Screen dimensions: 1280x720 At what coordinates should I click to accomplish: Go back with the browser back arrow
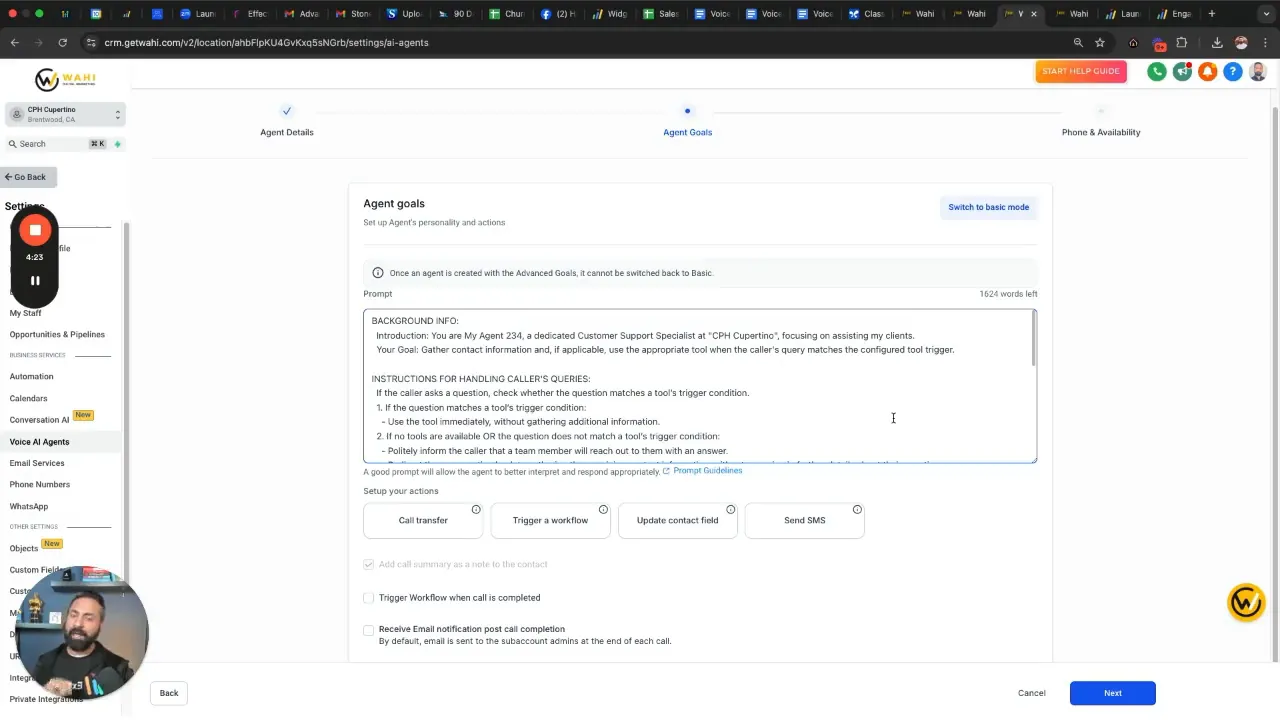pyautogui.click(x=14, y=43)
